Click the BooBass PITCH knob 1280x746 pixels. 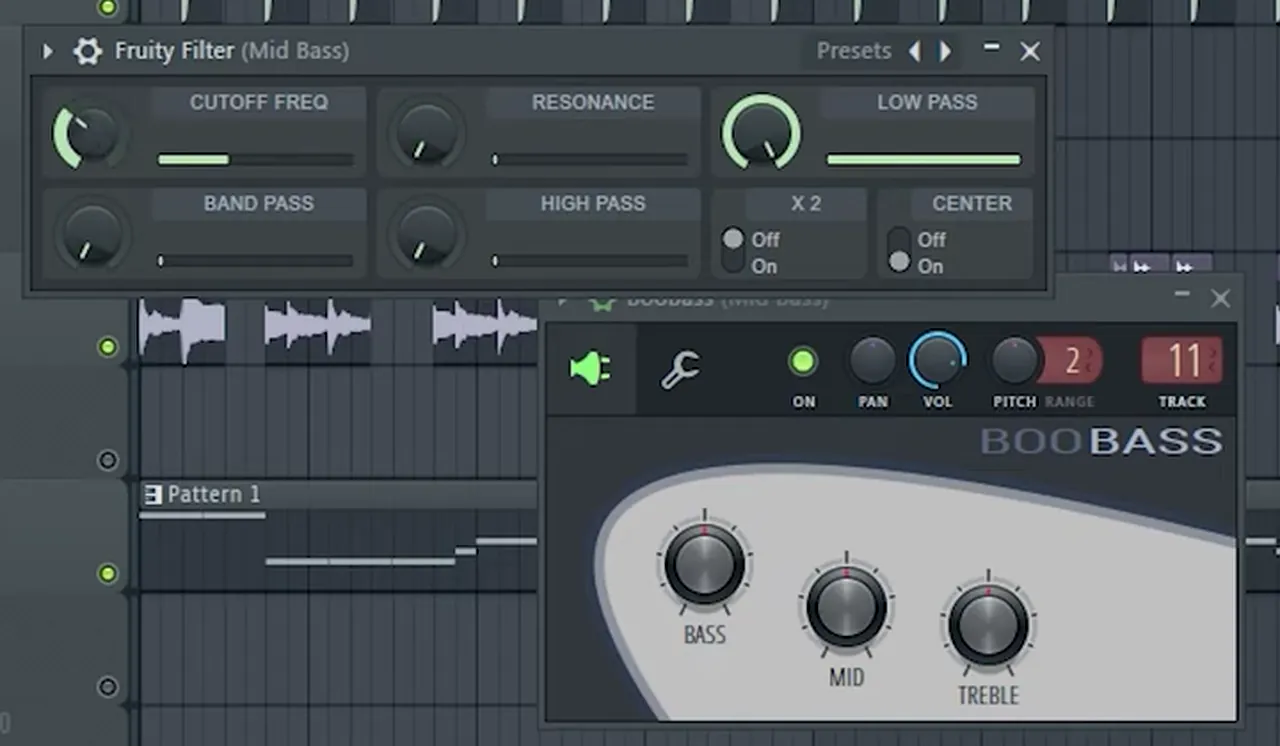point(1014,362)
